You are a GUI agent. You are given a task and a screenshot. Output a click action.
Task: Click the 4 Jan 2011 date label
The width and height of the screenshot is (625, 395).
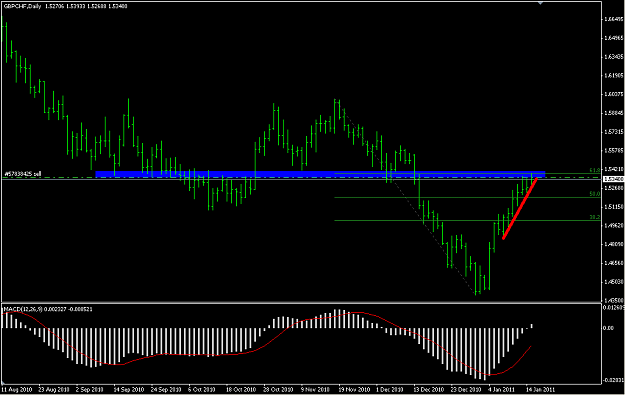tap(501, 389)
